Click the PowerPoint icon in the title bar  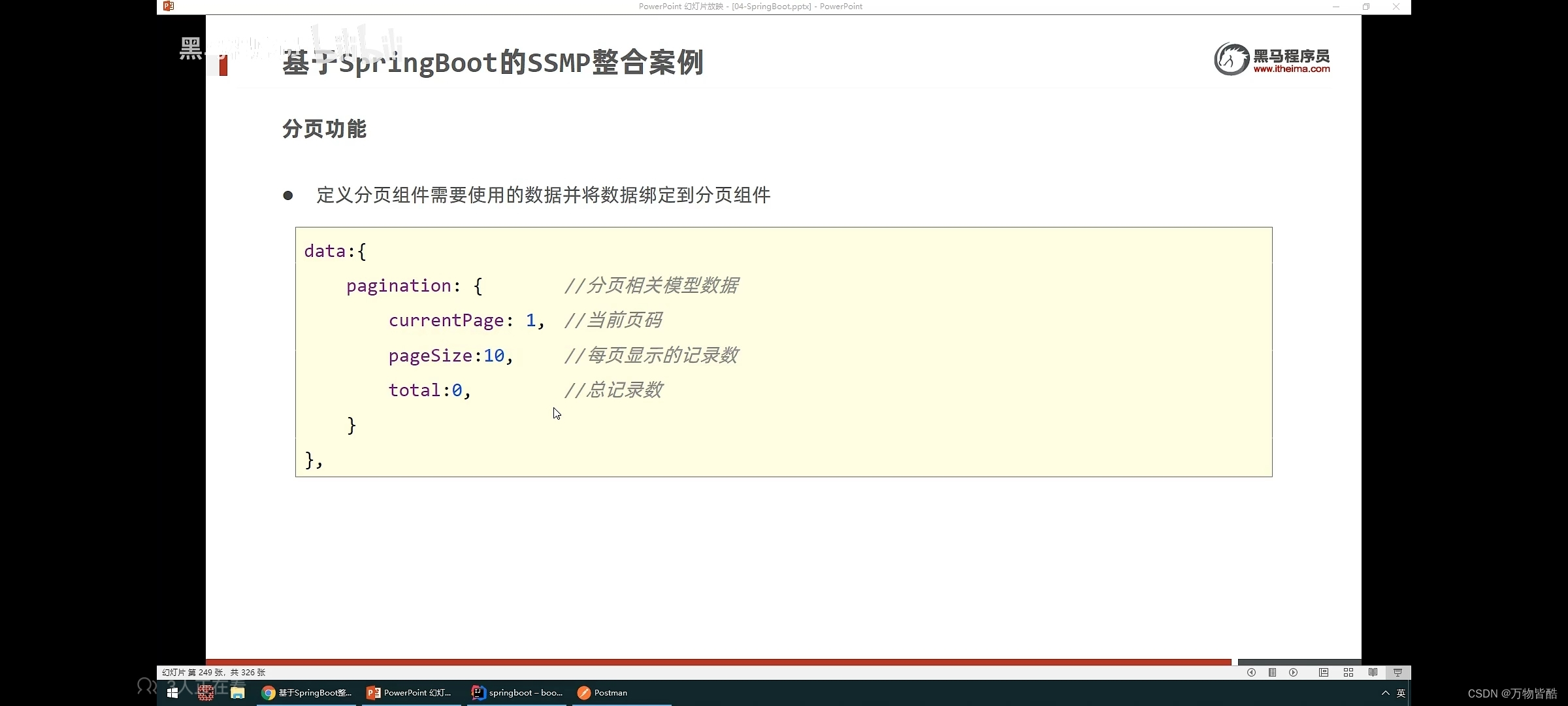tap(169, 6)
